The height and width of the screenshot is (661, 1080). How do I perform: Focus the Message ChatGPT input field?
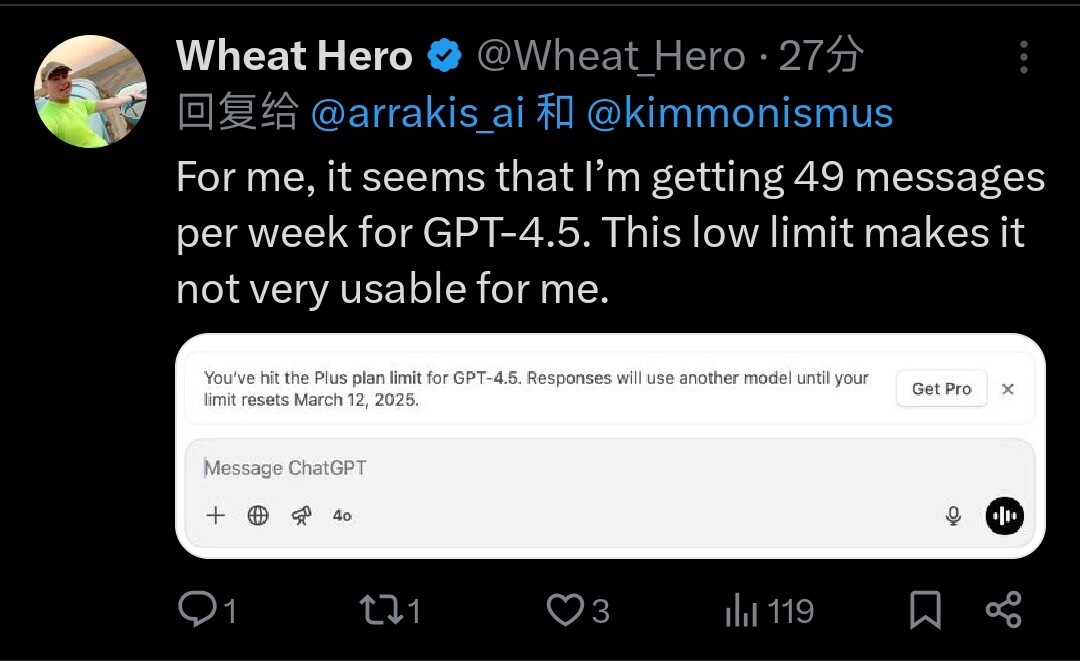[x=610, y=468]
